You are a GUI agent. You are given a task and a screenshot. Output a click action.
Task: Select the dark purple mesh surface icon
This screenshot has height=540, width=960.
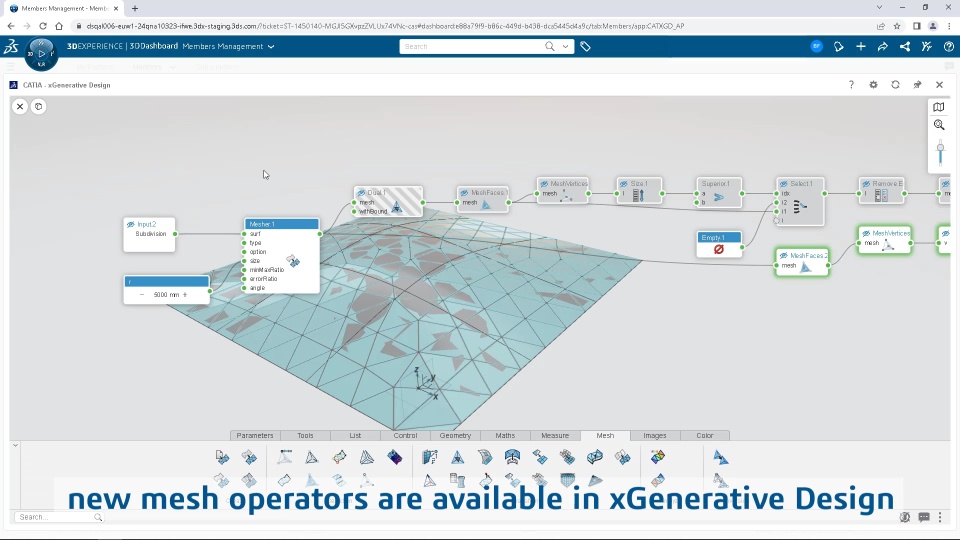click(x=395, y=457)
